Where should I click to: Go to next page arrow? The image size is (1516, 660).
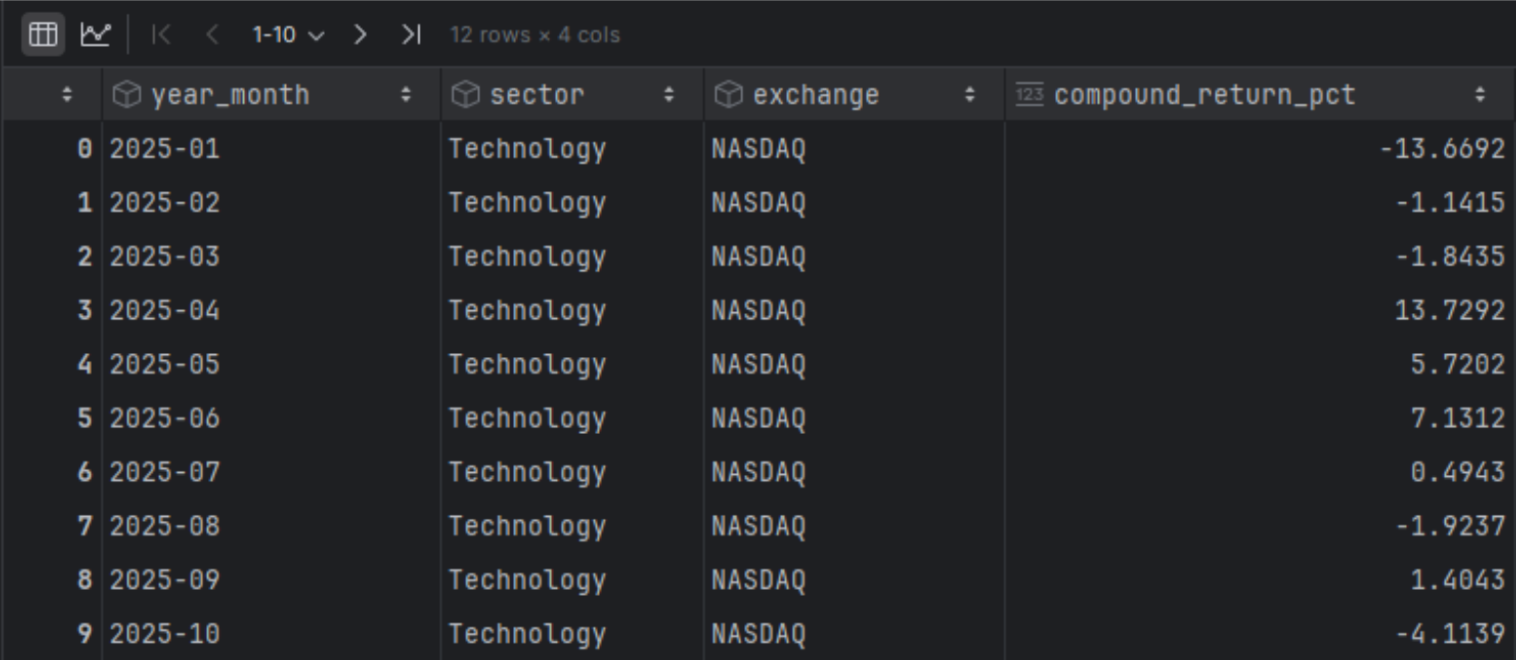[360, 35]
